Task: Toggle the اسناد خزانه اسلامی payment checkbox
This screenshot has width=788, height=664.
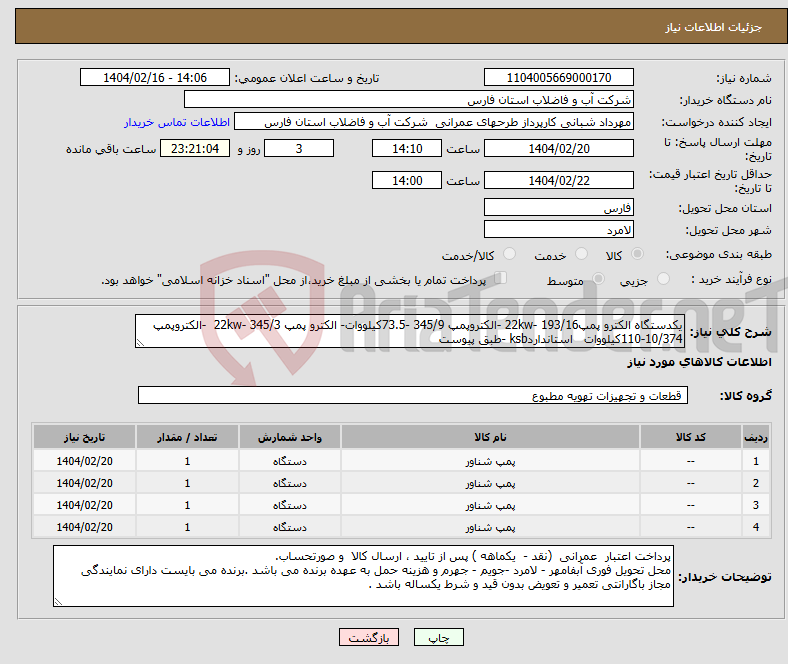Action: click(x=501, y=278)
